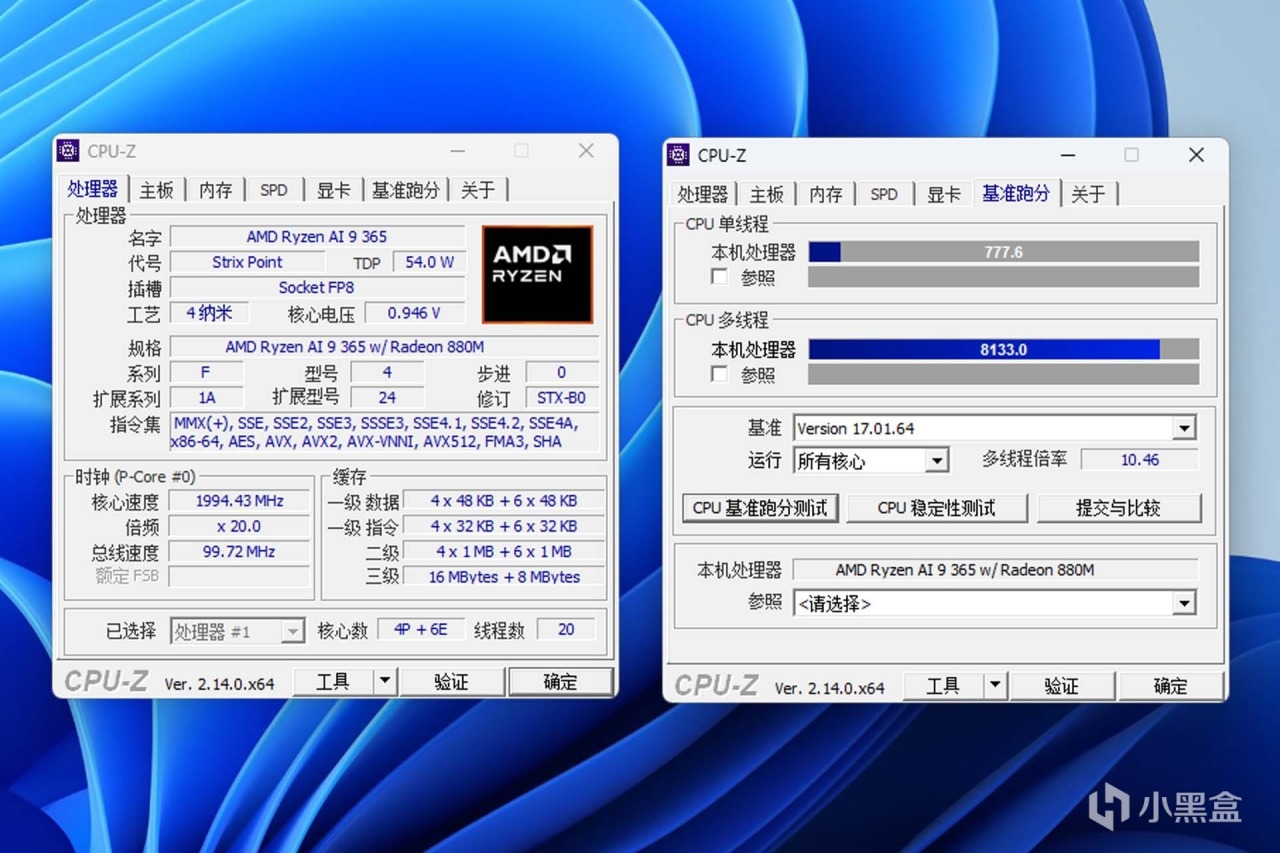Click 确定 button in right window
Image resolution: width=1280 pixels, height=853 pixels.
point(1170,686)
